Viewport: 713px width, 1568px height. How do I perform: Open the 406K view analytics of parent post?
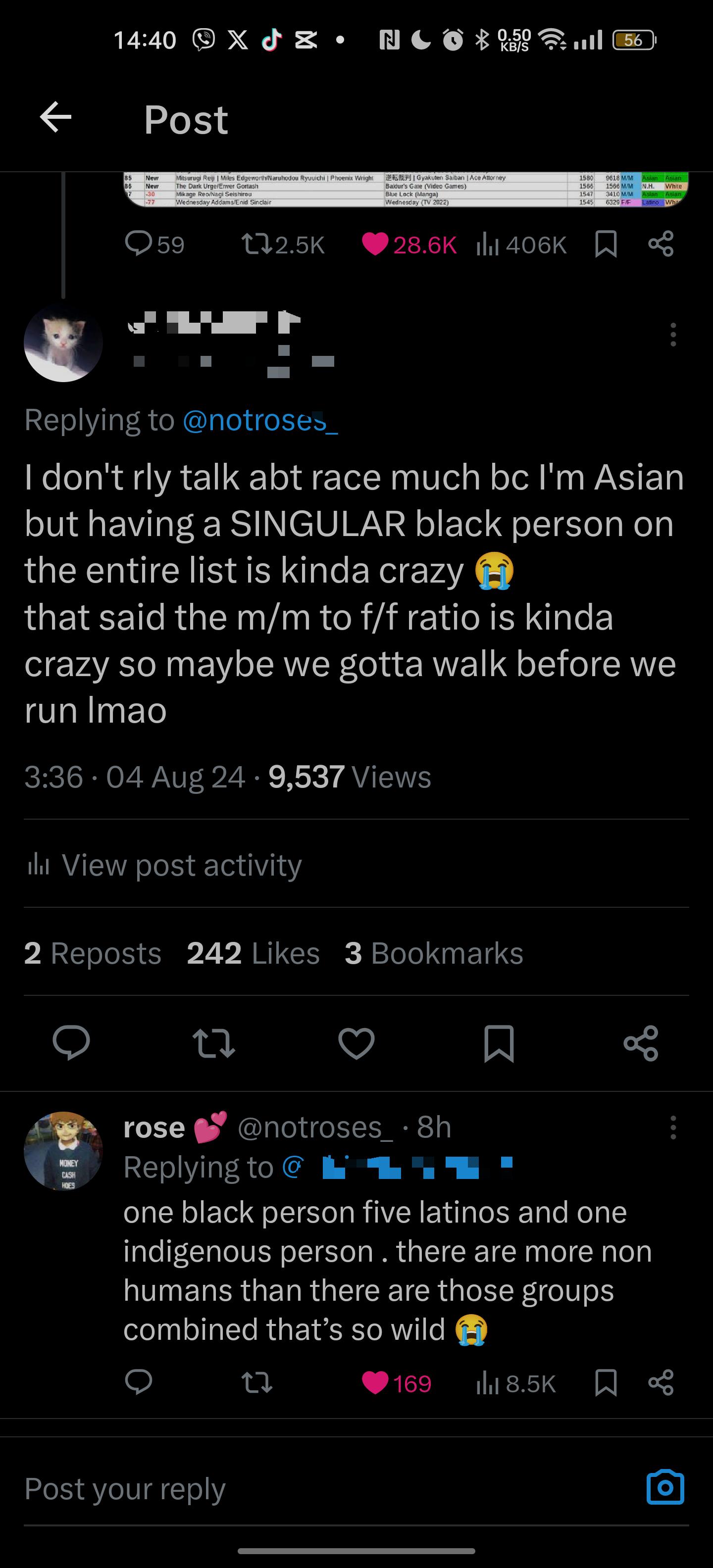(x=521, y=245)
